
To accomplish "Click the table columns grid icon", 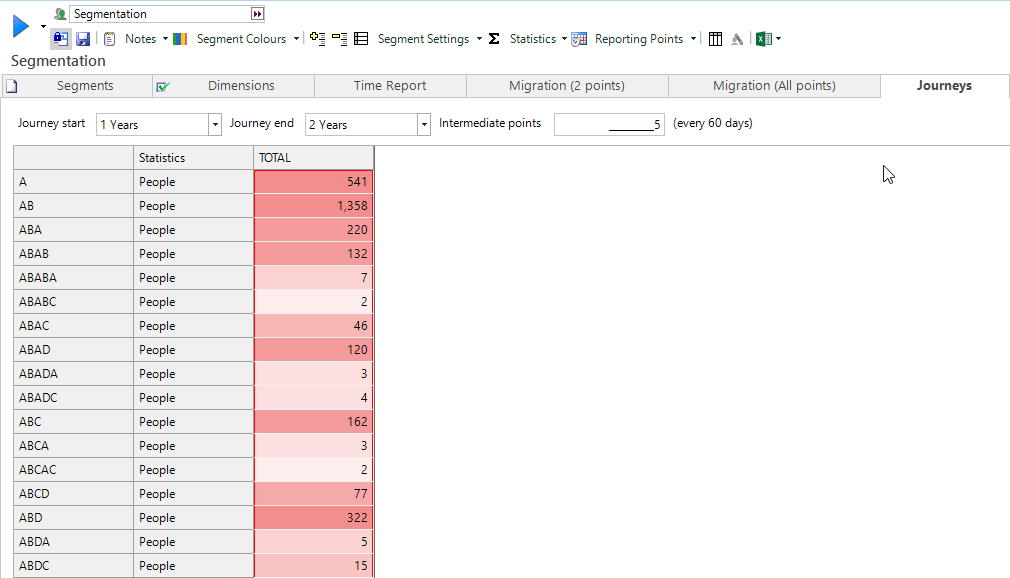I will (x=715, y=39).
